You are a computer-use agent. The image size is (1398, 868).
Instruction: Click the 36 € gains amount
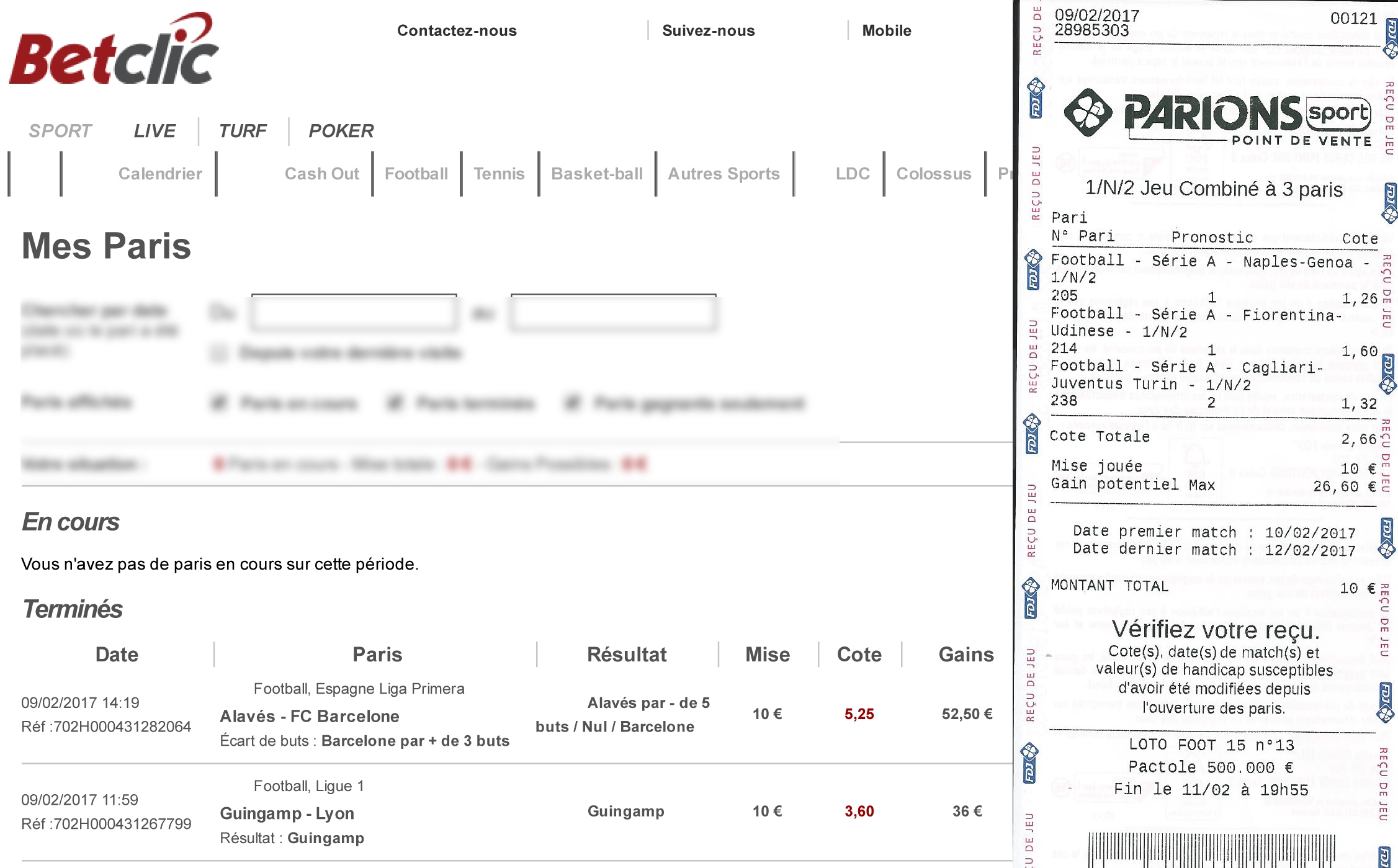click(x=967, y=812)
